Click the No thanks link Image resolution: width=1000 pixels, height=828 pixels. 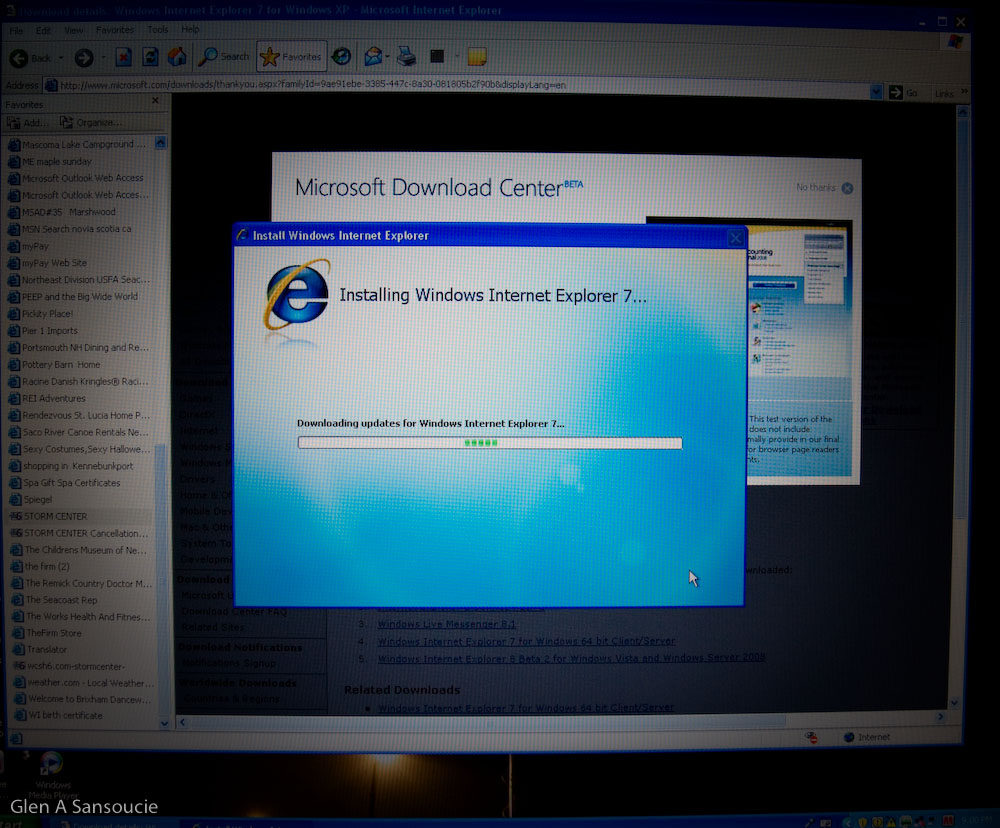(816, 188)
